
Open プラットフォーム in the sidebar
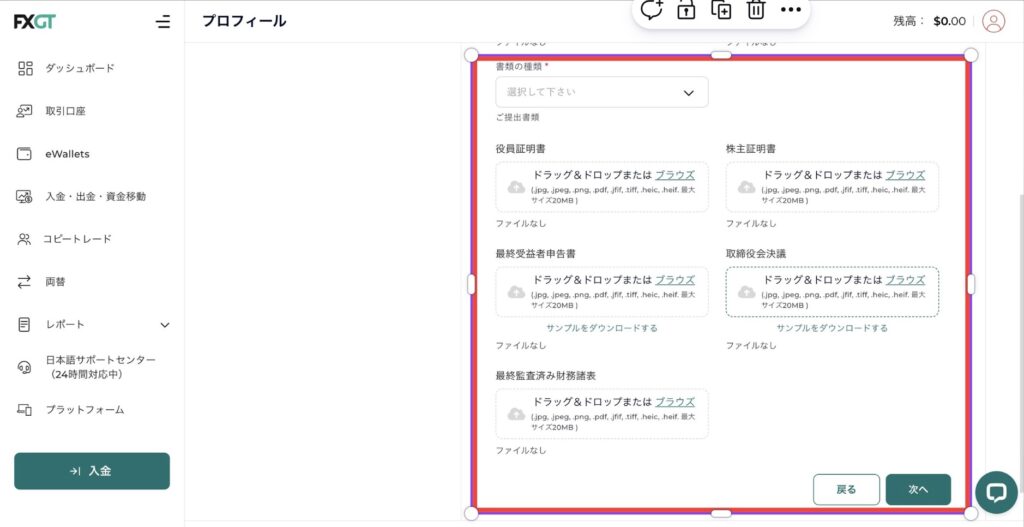[85, 410]
